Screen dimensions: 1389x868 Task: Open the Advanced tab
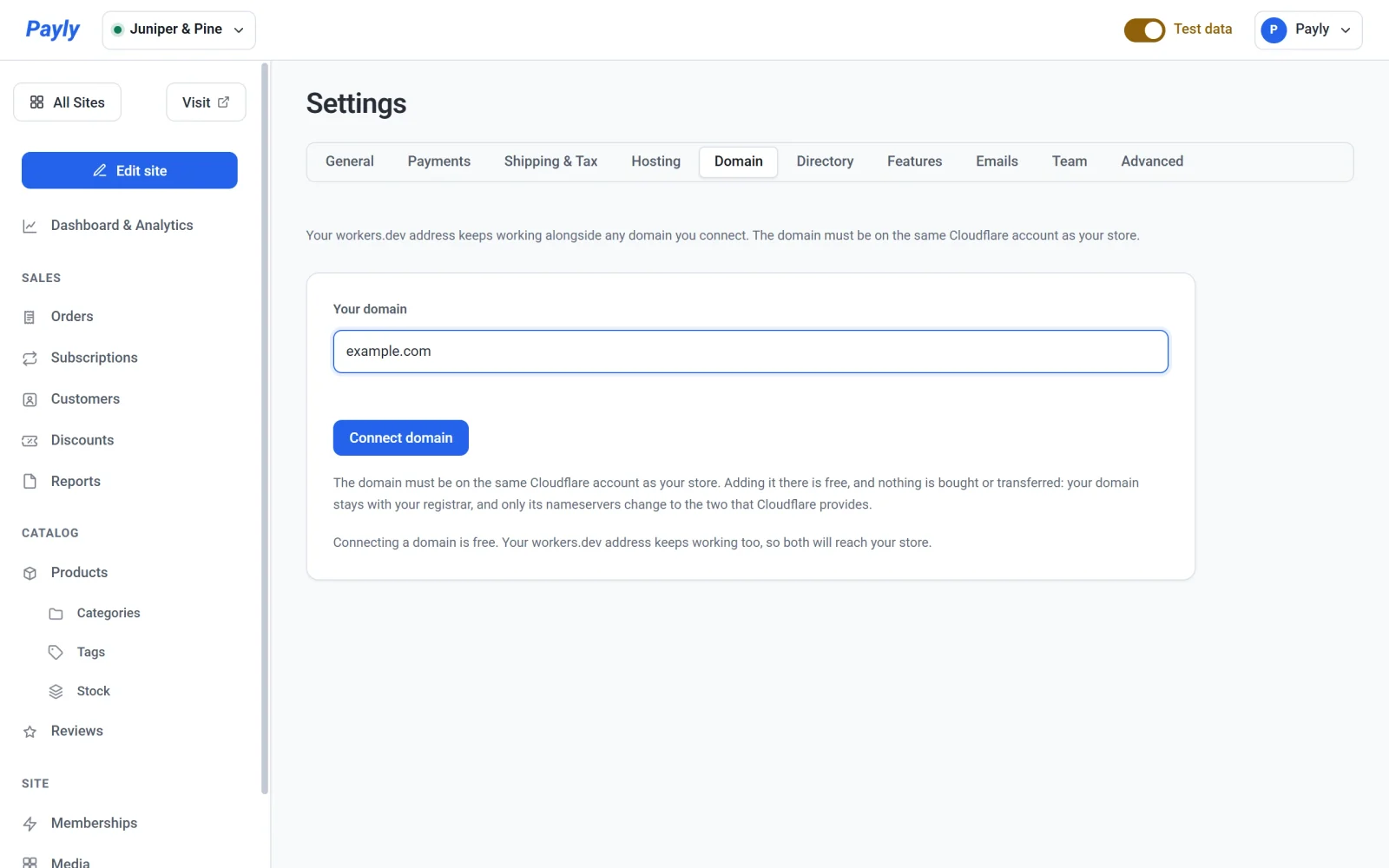[x=1151, y=161]
